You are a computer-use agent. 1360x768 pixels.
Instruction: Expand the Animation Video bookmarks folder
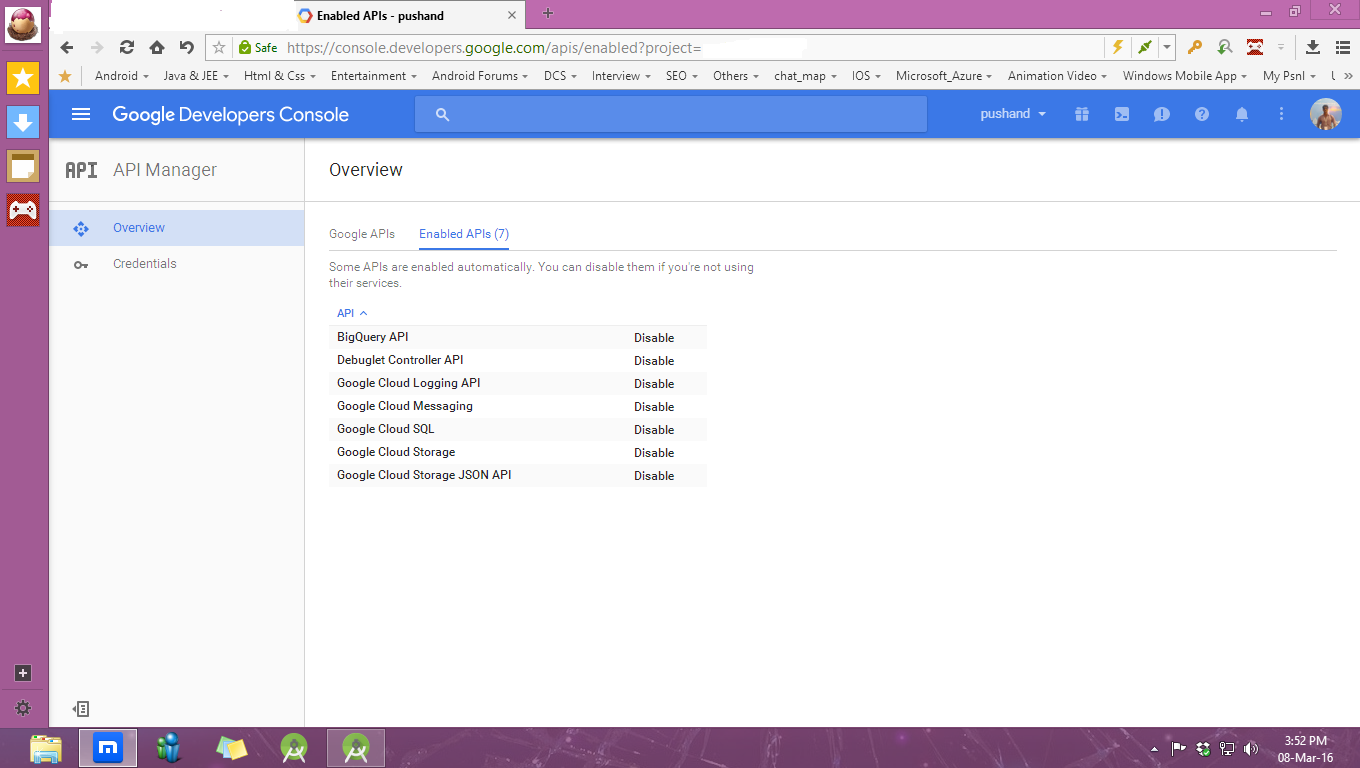click(x=1058, y=76)
